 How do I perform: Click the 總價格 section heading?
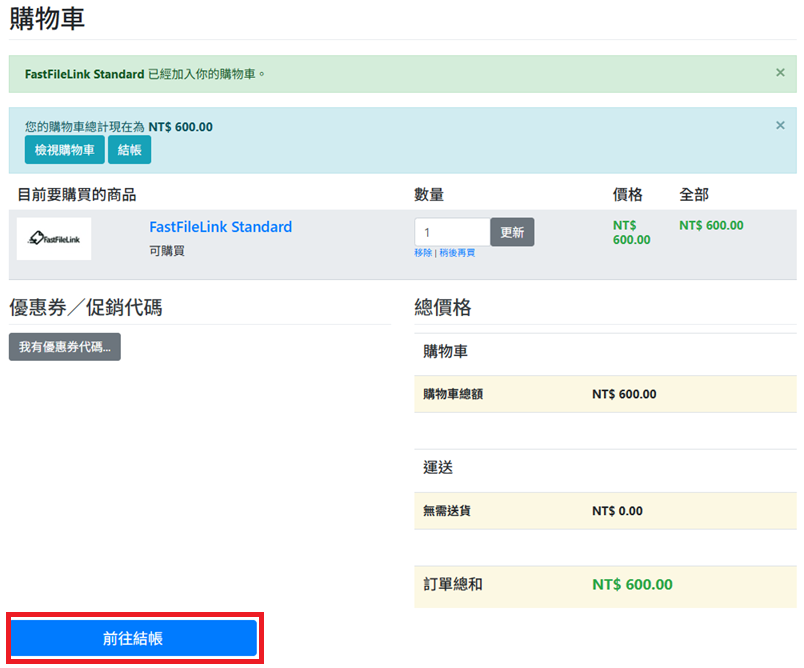(443, 308)
